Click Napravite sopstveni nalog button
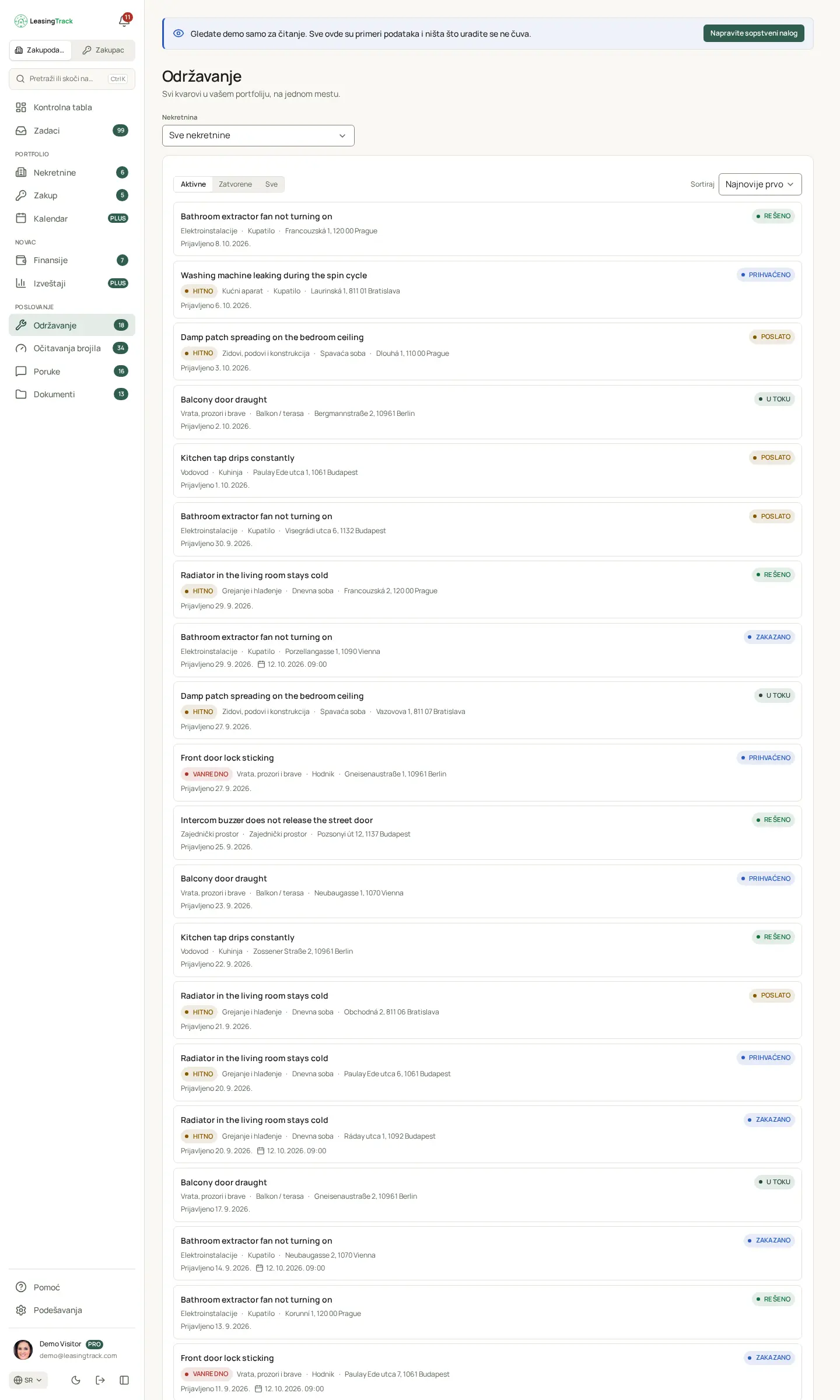Viewport: 840px width, 1400px height. pos(754,33)
